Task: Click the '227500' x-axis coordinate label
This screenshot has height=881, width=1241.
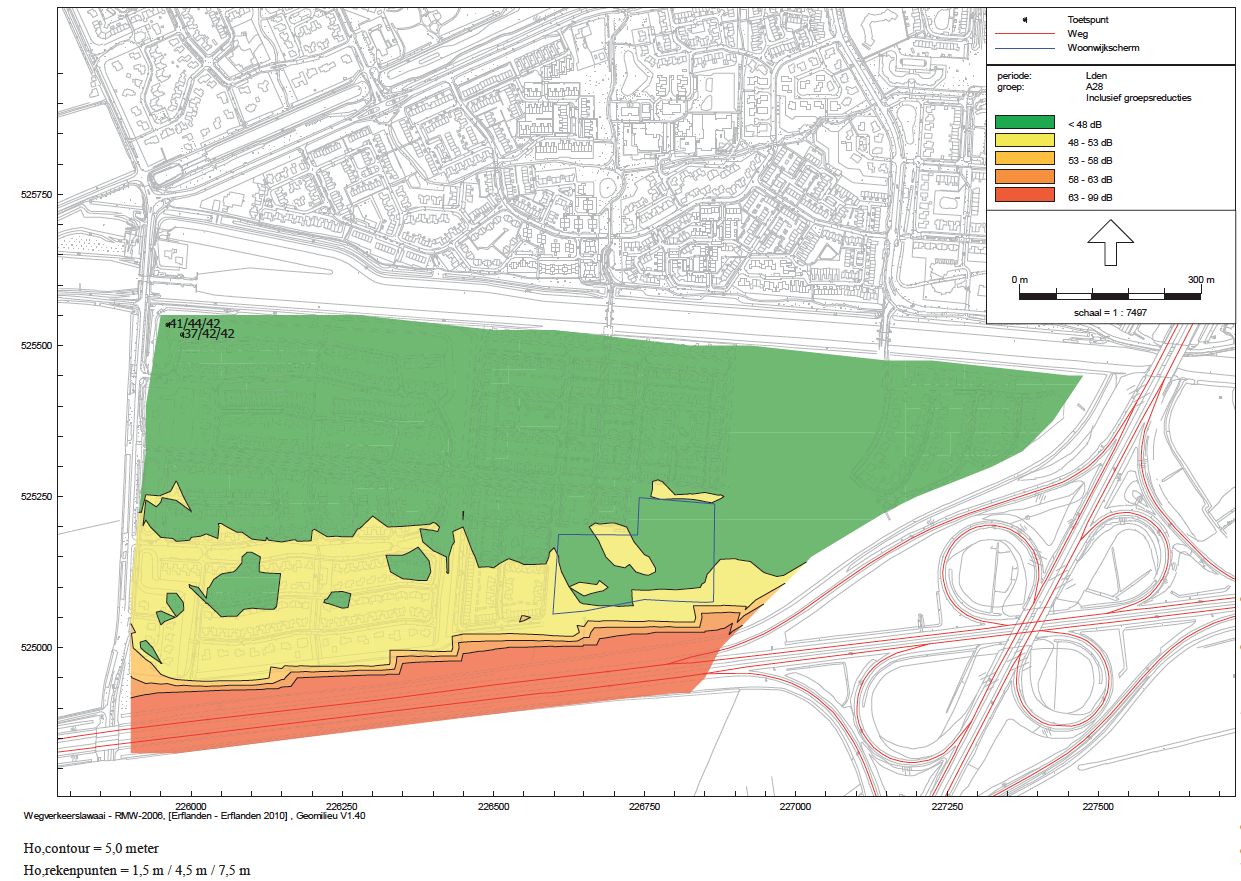Action: click(1098, 805)
